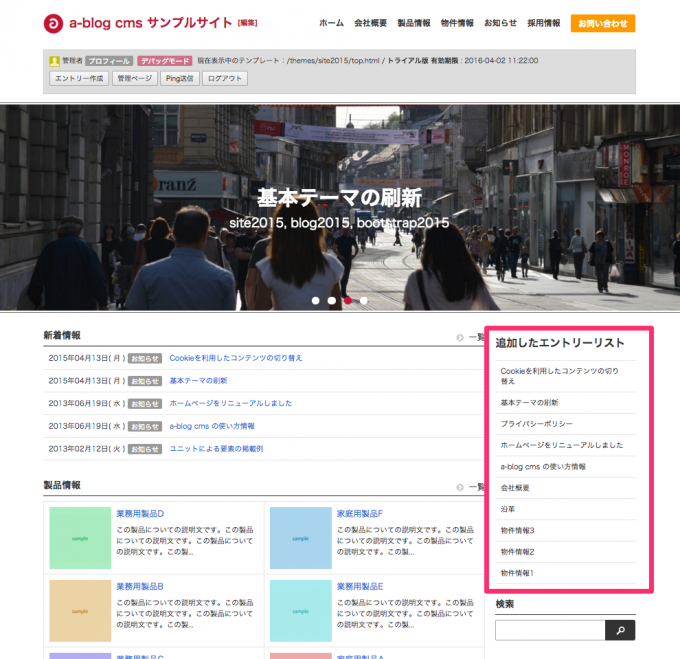
Task: Click the sidebar entry 会社概要
Action: click(515, 488)
